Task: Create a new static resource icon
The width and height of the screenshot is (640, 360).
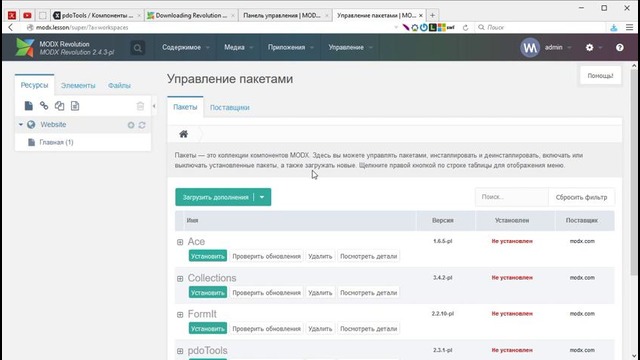Action: [x=75, y=106]
